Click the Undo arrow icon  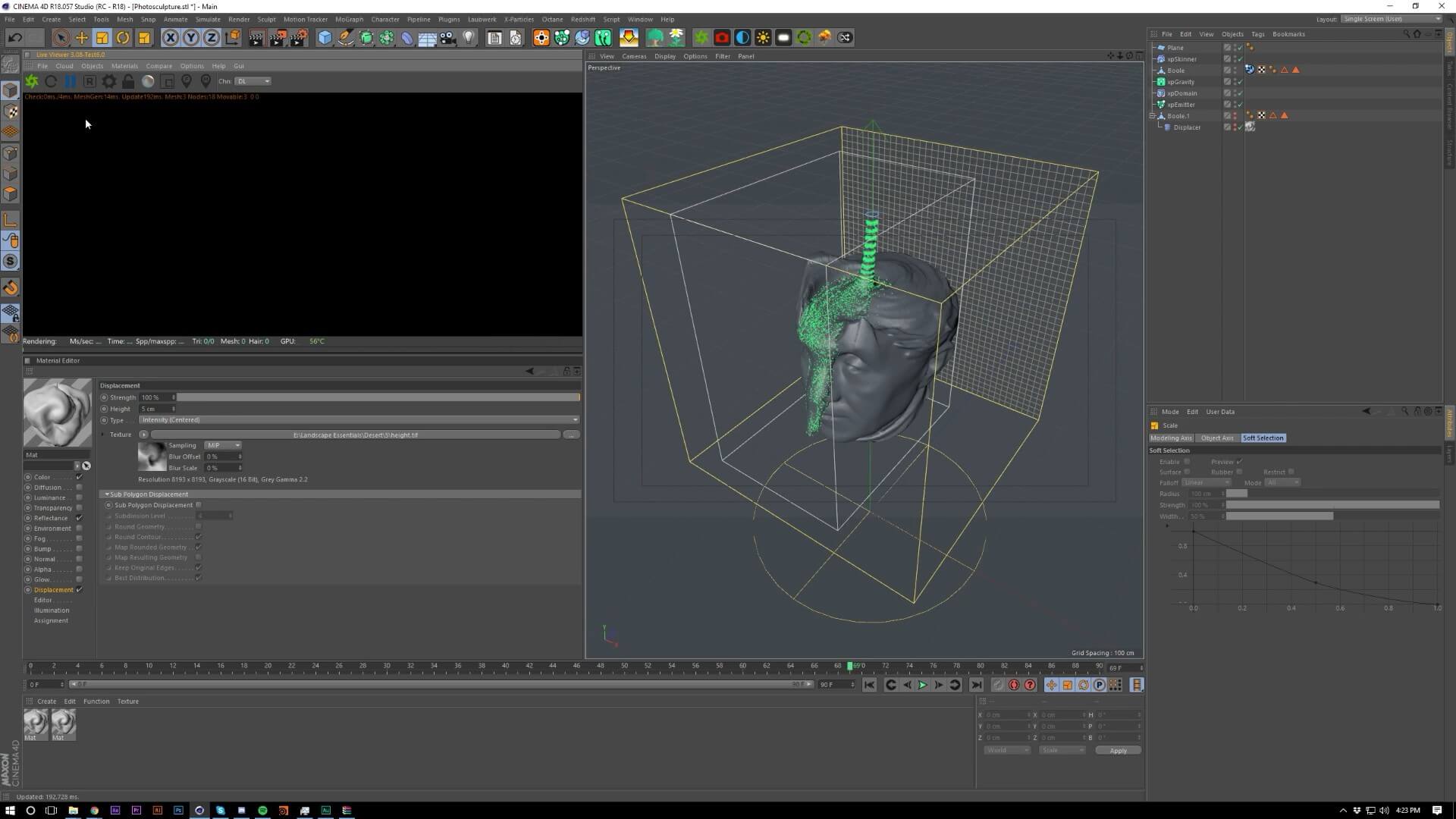click(x=14, y=37)
